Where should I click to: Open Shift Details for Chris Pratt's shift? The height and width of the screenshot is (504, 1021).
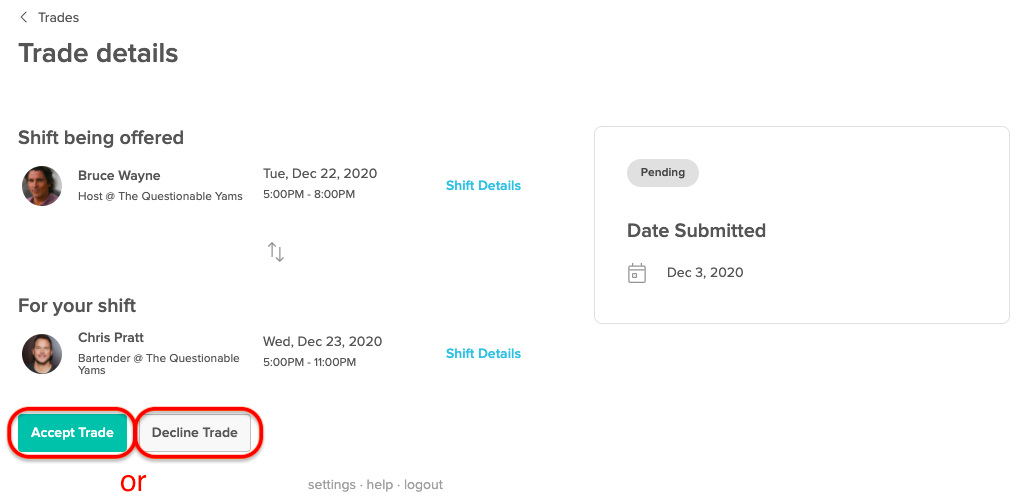pyautogui.click(x=483, y=353)
